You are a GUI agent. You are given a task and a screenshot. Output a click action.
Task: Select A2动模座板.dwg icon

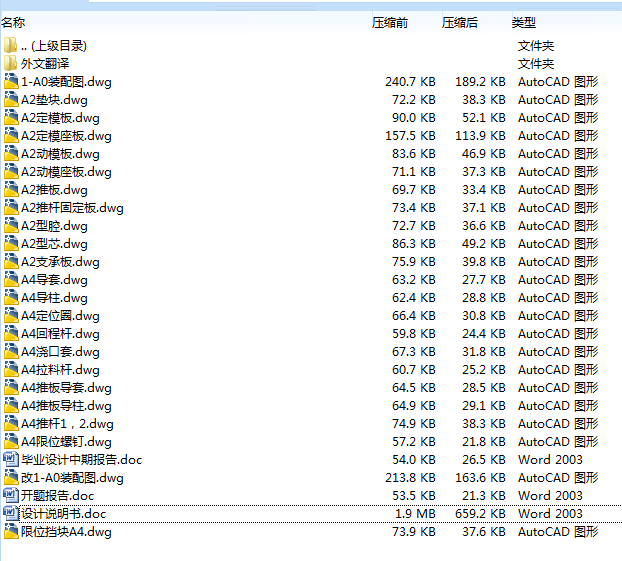point(11,171)
